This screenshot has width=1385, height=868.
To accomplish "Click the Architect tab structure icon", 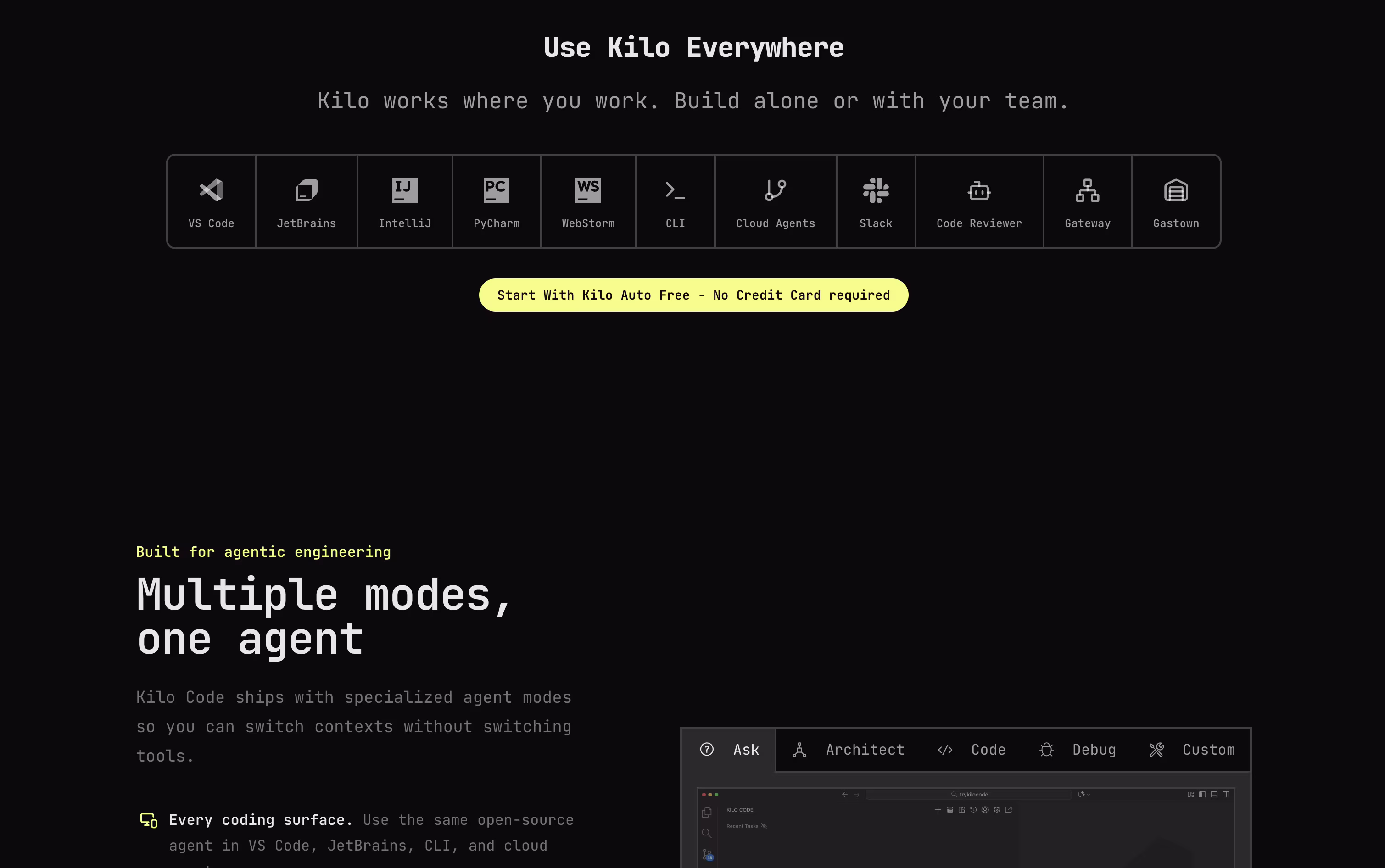I will pos(799,750).
